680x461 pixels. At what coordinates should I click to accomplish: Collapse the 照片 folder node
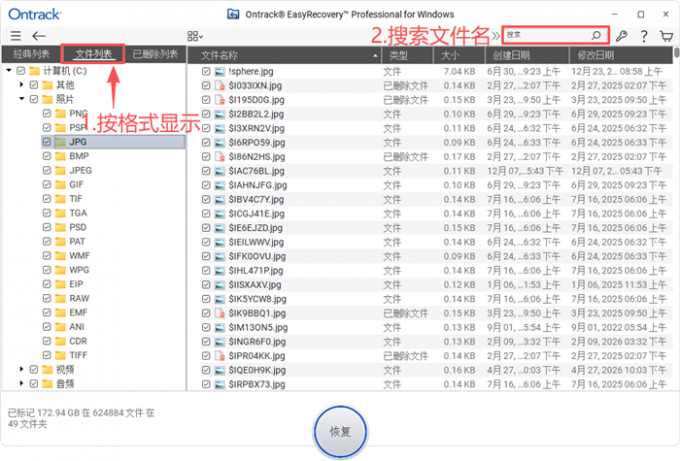[21, 99]
